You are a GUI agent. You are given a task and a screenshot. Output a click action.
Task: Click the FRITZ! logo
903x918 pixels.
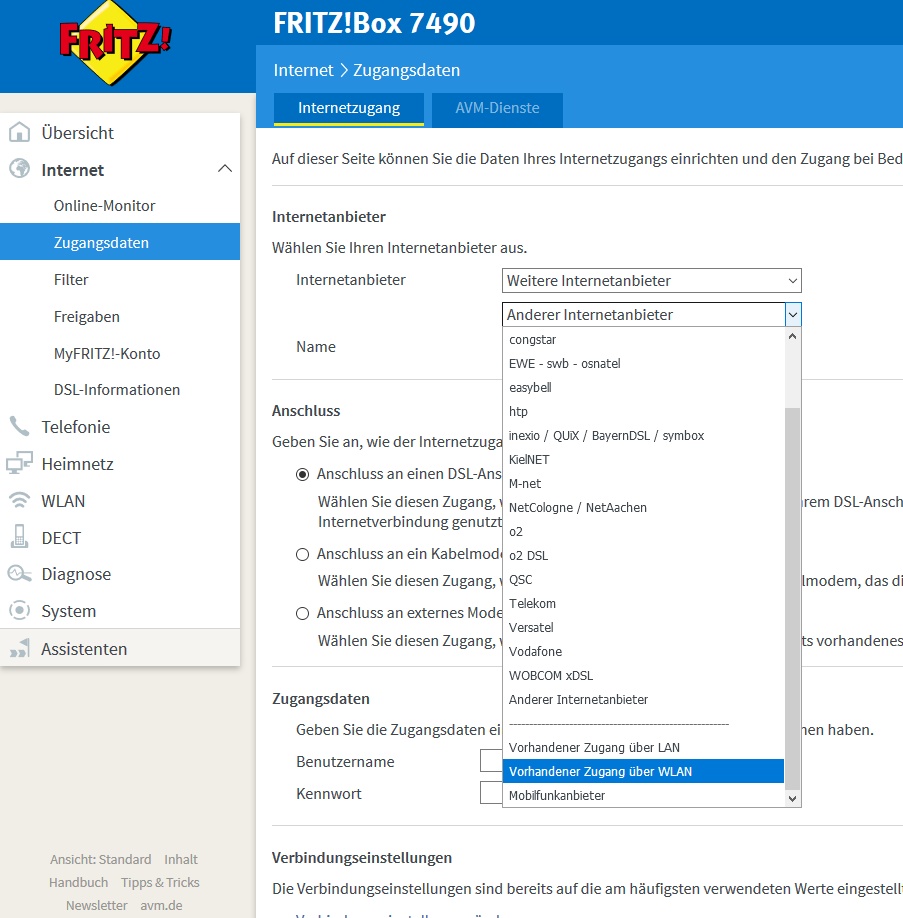point(115,43)
